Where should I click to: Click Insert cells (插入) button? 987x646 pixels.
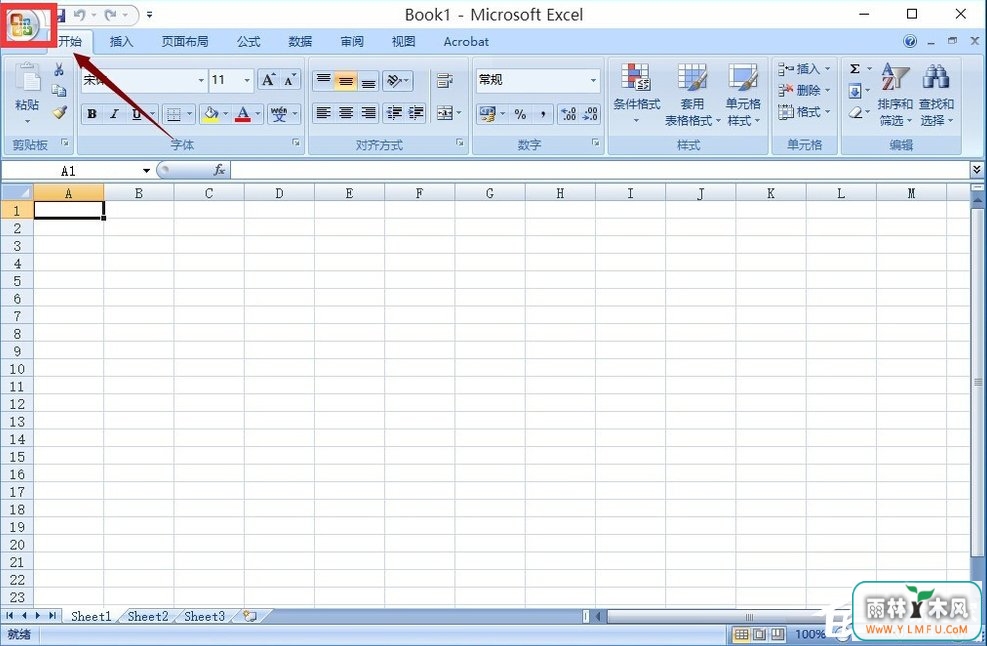click(x=803, y=69)
